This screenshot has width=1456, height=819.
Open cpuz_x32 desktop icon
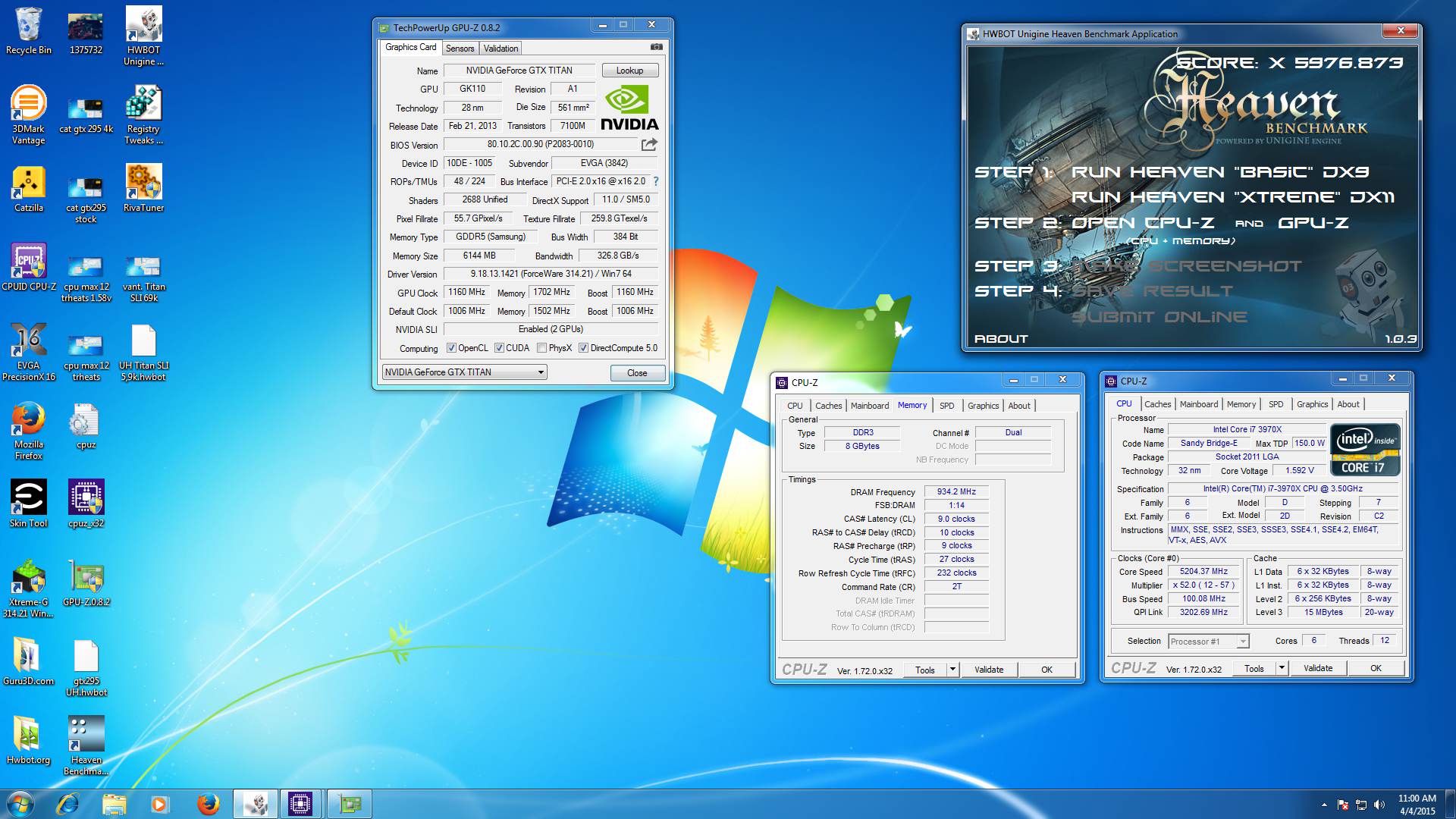click(x=86, y=504)
